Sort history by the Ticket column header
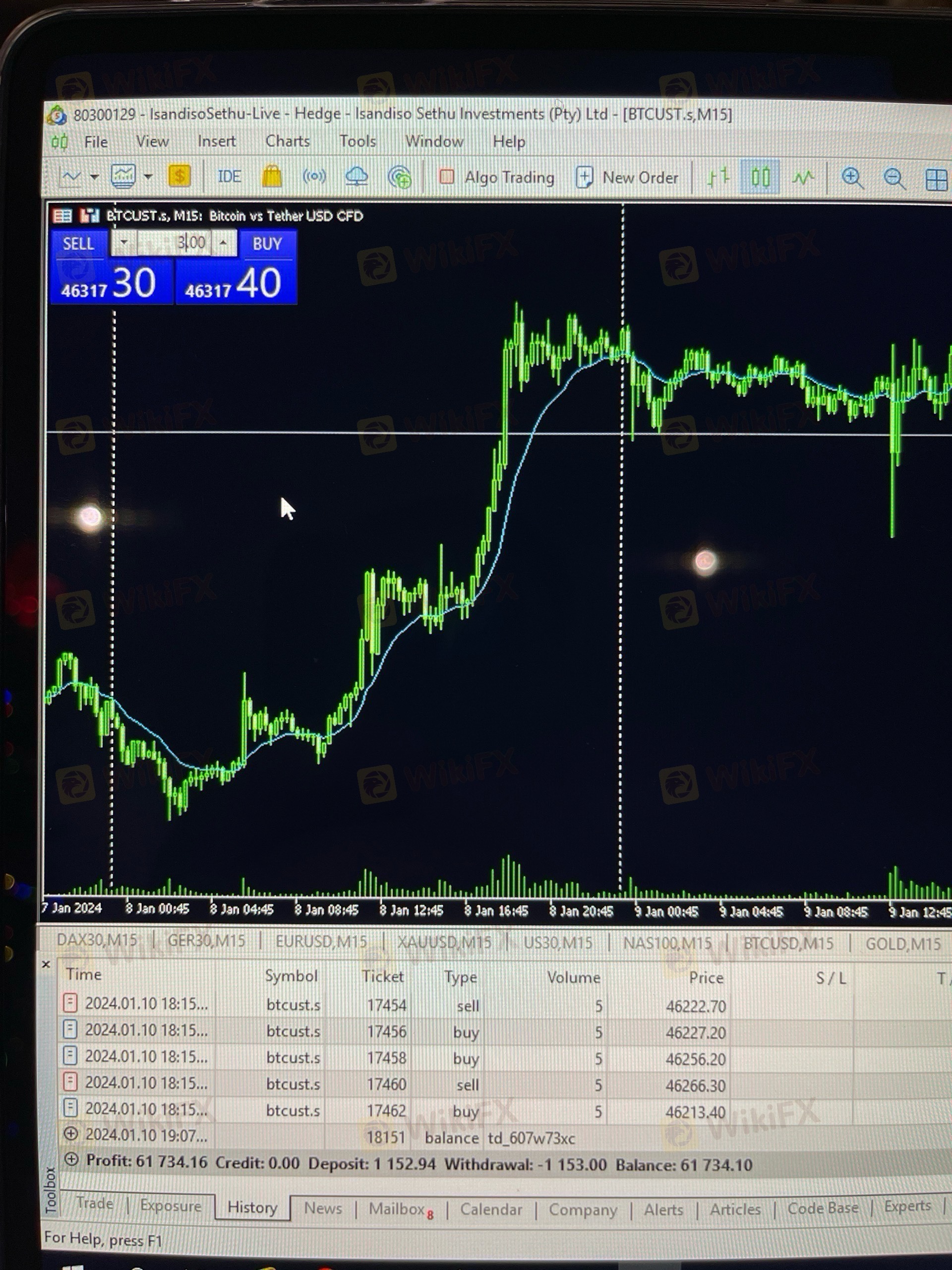This screenshot has height=1270, width=952. [383, 977]
